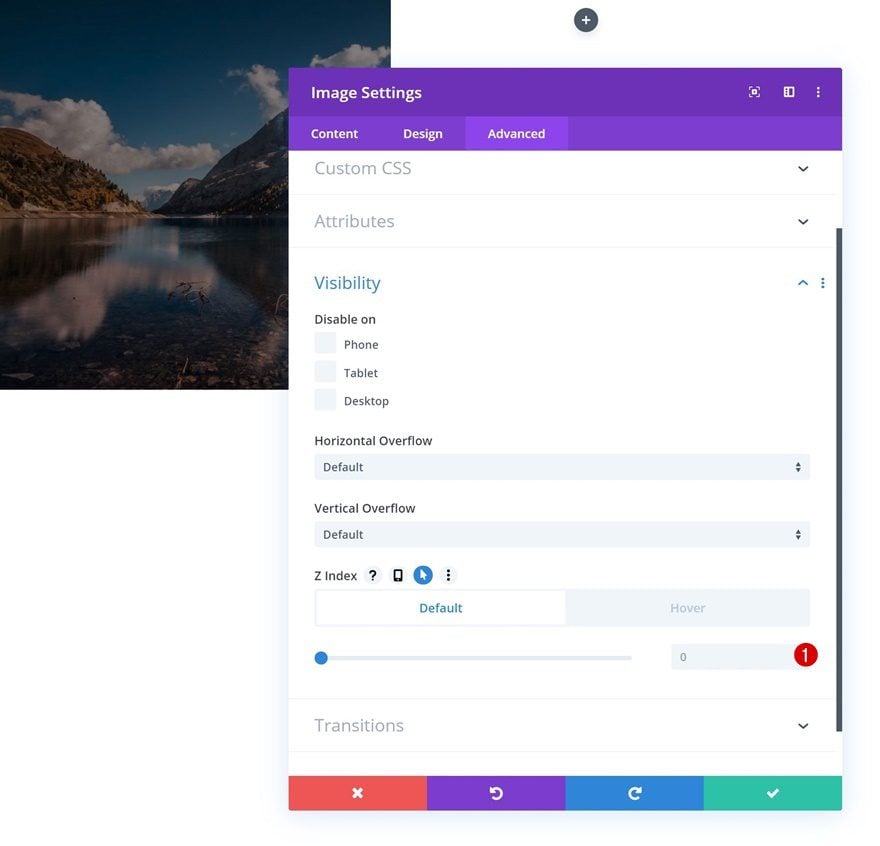Check the Desktop disable checkbox
880x846 pixels.
pyautogui.click(x=325, y=400)
